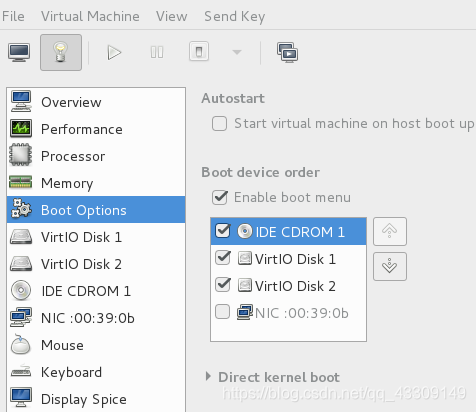Move selected boot device down
The image size is (476, 412).
390,266
